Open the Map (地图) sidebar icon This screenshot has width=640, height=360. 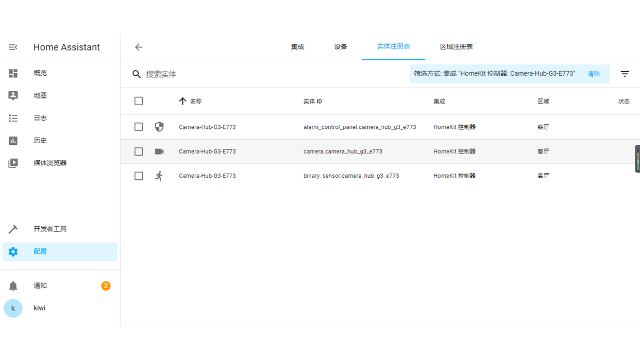[x=13, y=96]
